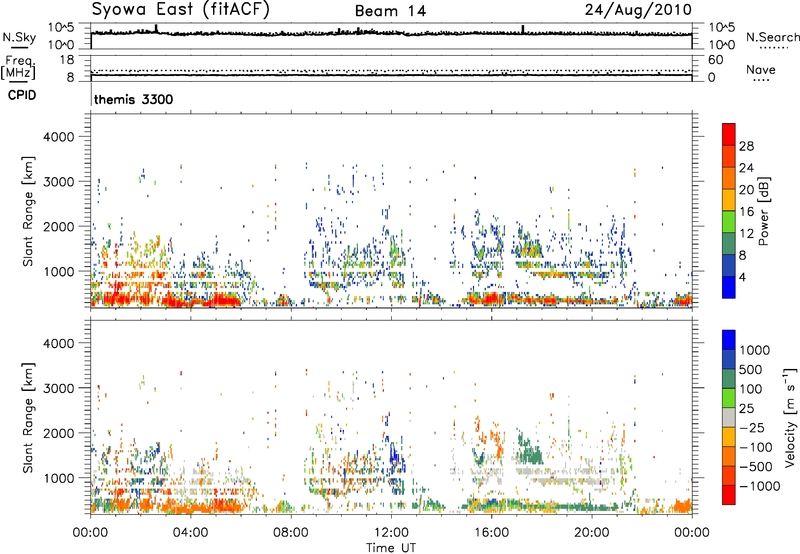Click the date '24/Aug/2010'

click(x=638, y=10)
